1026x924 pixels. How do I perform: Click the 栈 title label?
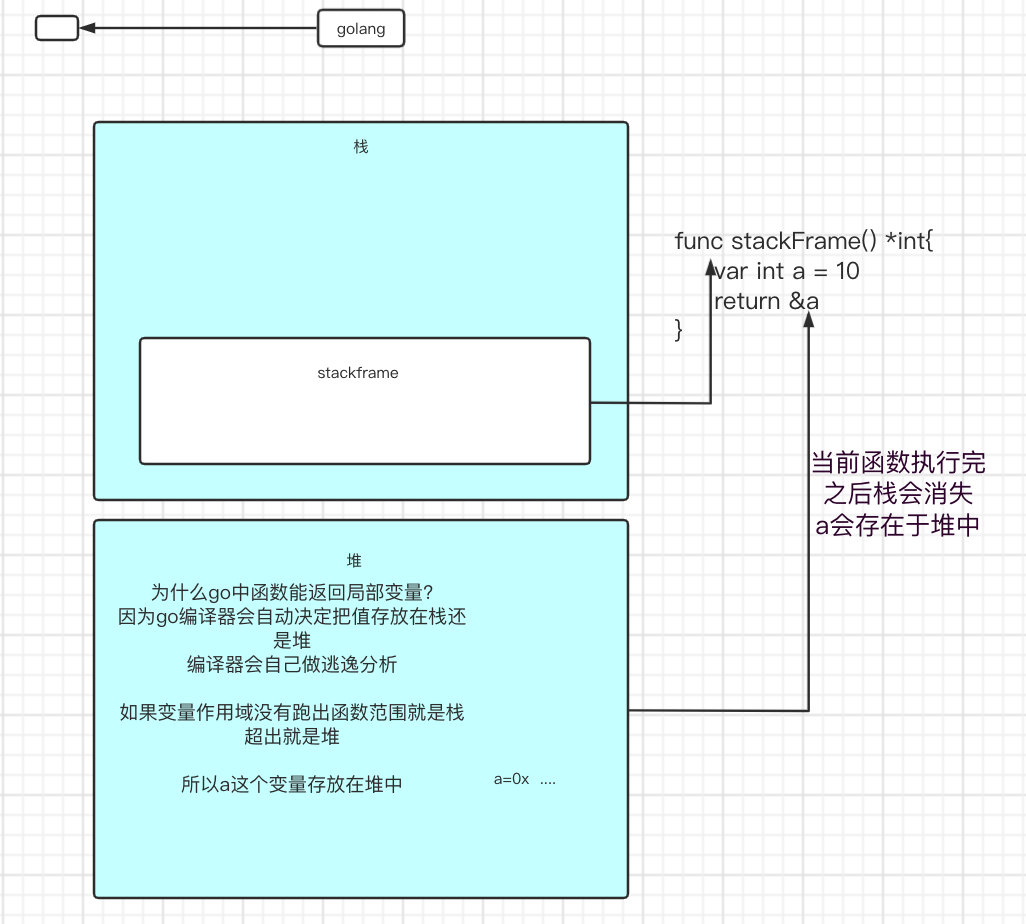361,146
